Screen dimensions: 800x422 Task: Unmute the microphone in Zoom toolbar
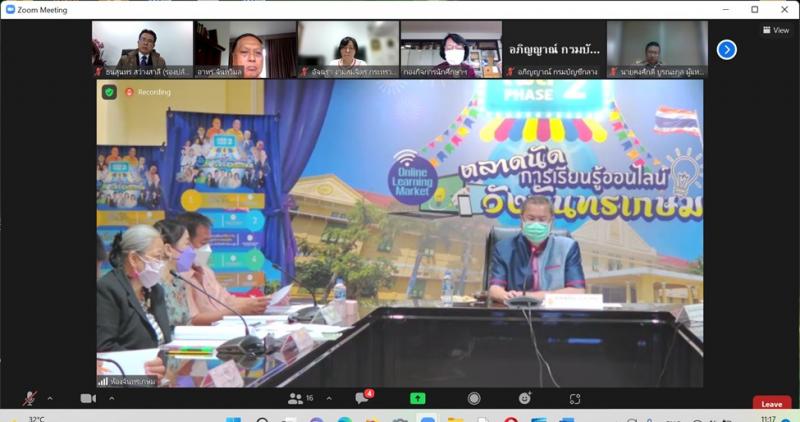click(x=30, y=399)
